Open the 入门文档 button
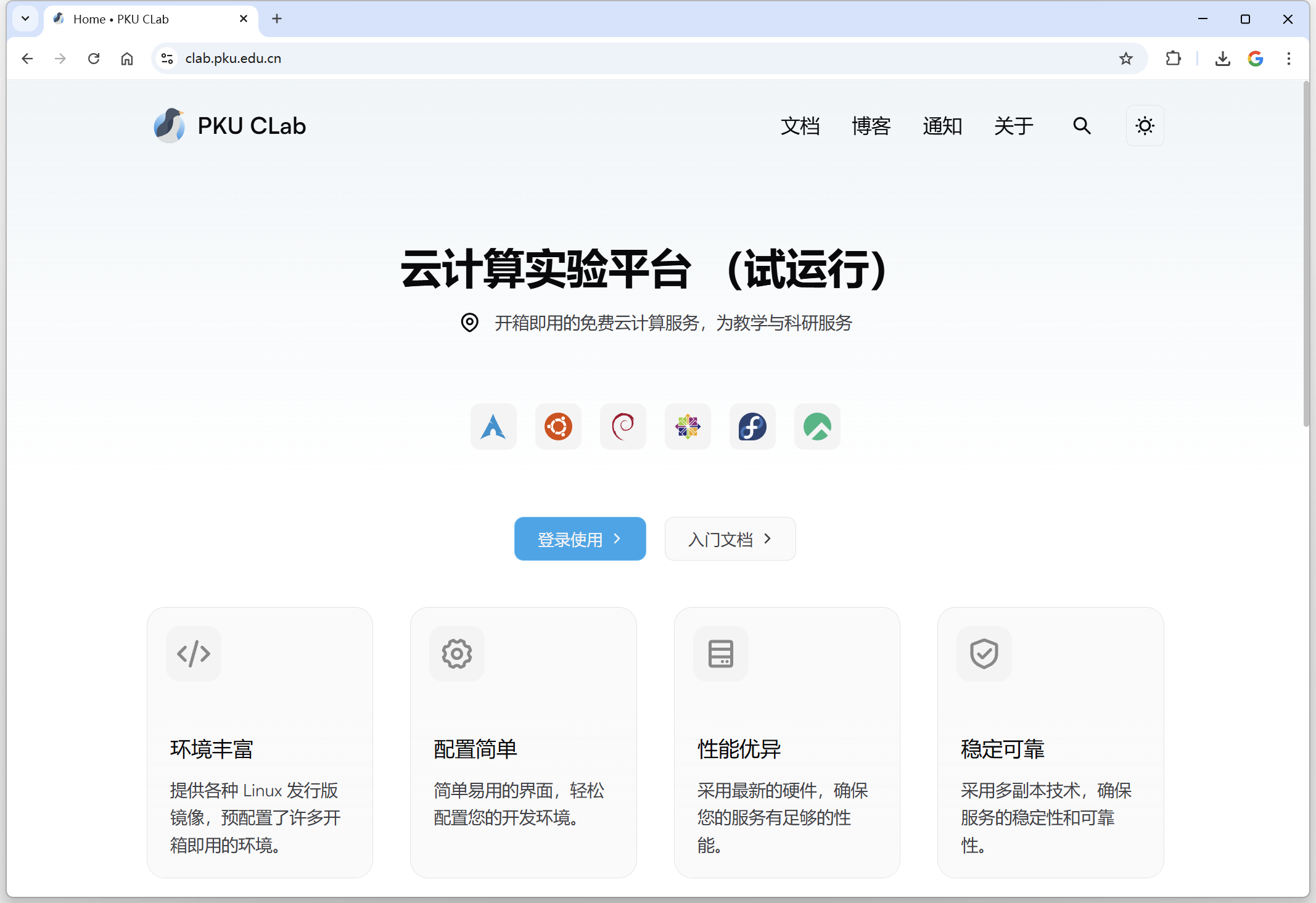Image resolution: width=1316 pixels, height=903 pixels. [730, 539]
